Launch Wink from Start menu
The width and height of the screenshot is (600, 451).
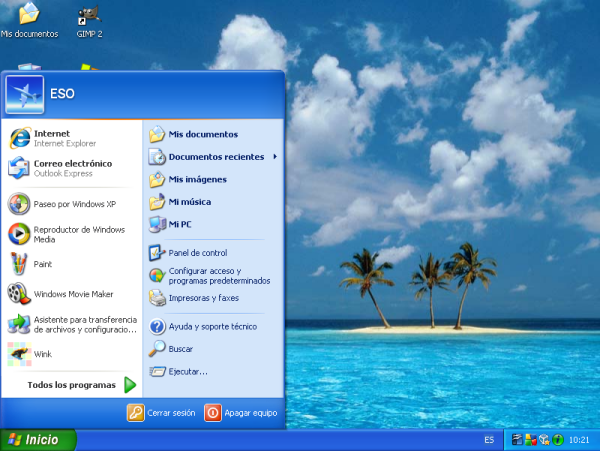pyautogui.click(x=42, y=354)
